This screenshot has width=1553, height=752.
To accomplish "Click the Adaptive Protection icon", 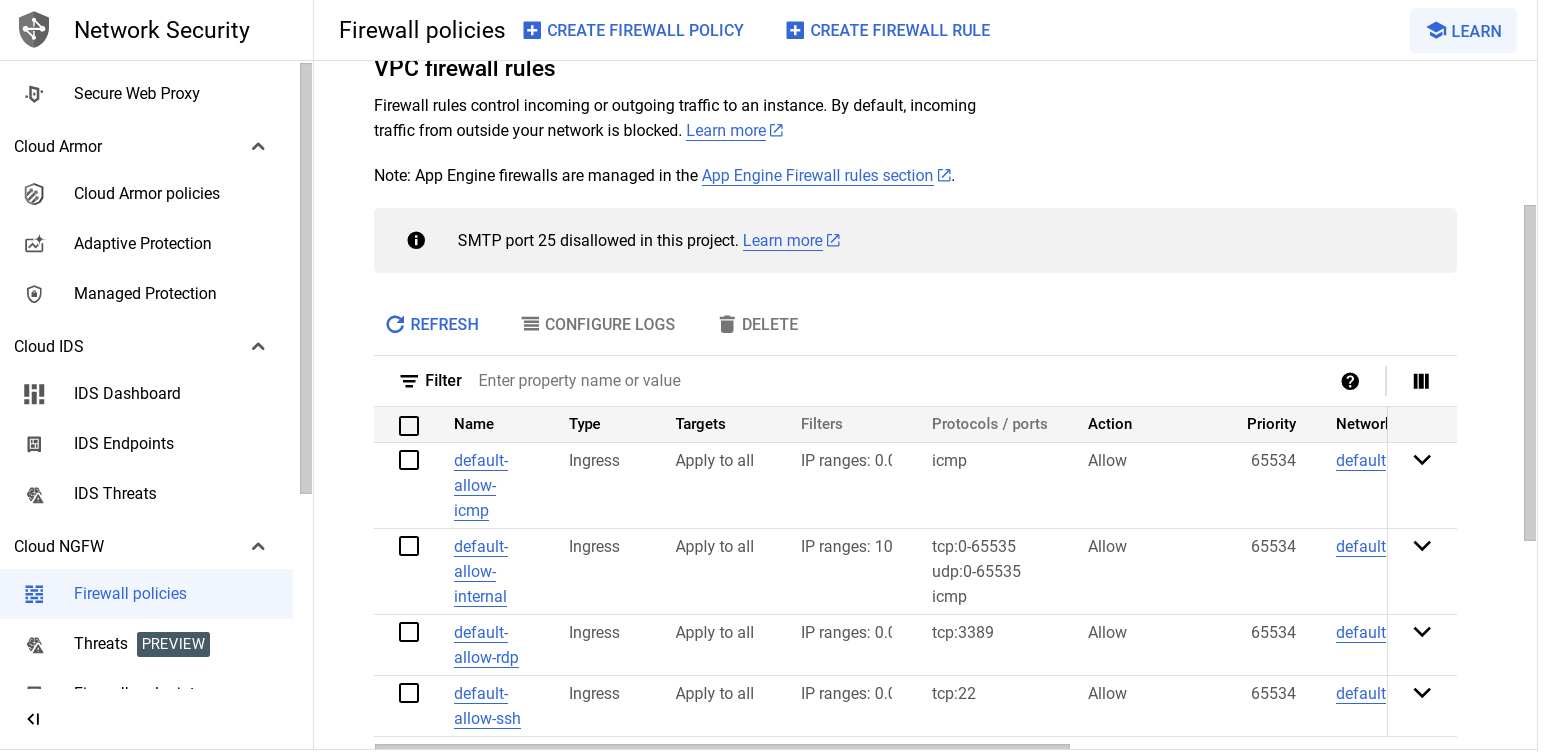I will coord(34,244).
